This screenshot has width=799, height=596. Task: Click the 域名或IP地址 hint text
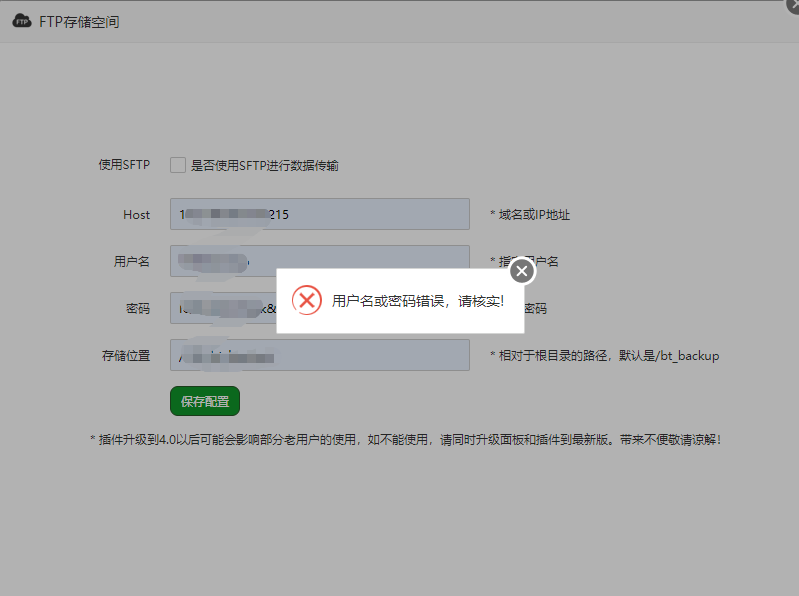(x=529, y=215)
